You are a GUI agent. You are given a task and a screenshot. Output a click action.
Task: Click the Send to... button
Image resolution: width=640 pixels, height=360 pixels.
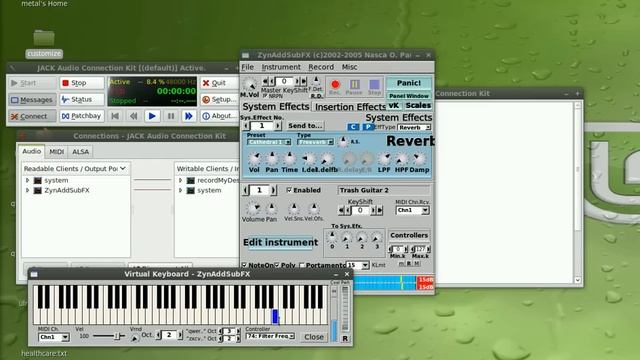pyautogui.click(x=305, y=126)
